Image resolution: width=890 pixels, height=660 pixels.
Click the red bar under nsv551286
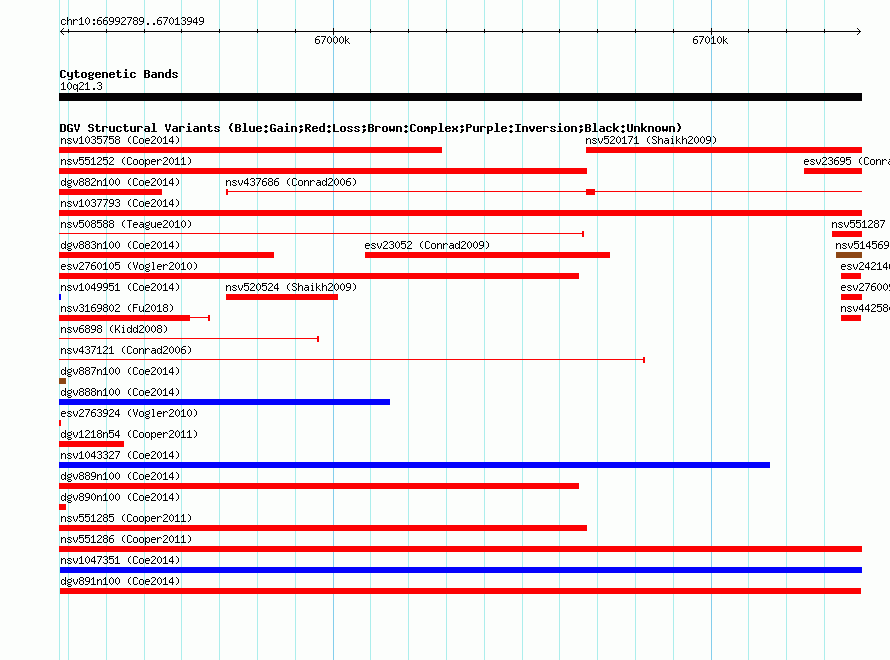460,549
